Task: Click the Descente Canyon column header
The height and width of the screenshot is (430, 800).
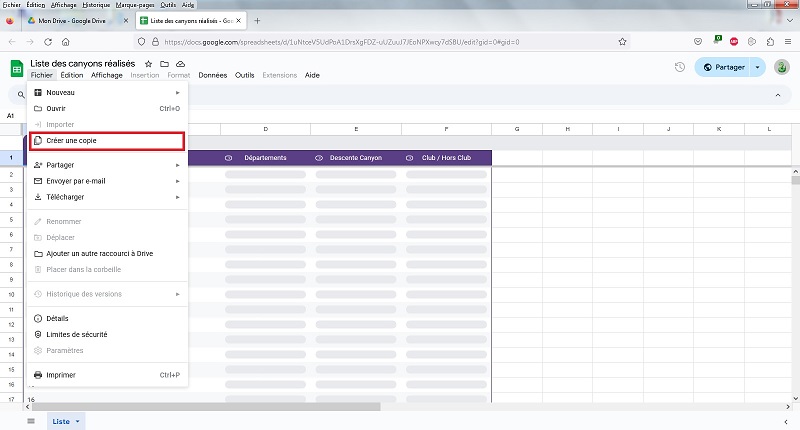Action: [x=356, y=158]
